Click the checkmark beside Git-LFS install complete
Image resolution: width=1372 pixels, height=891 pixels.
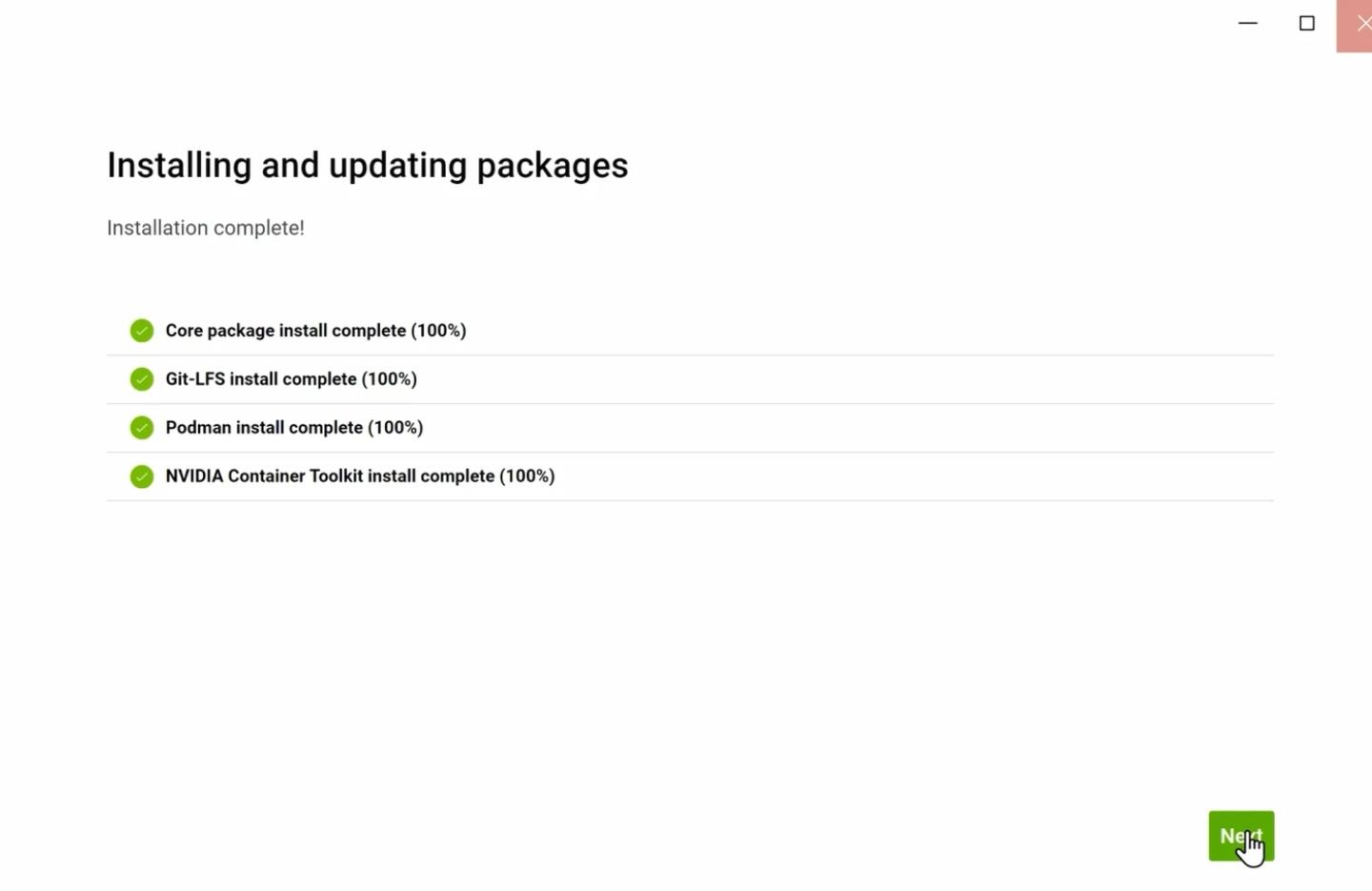141,378
